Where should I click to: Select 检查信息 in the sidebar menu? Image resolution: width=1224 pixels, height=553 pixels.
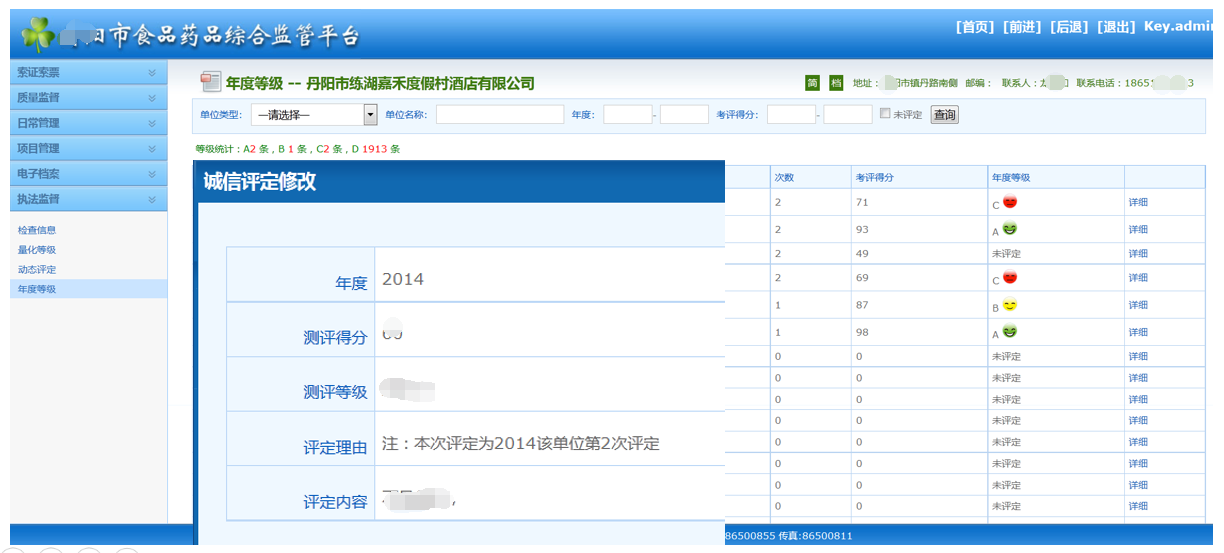37,230
